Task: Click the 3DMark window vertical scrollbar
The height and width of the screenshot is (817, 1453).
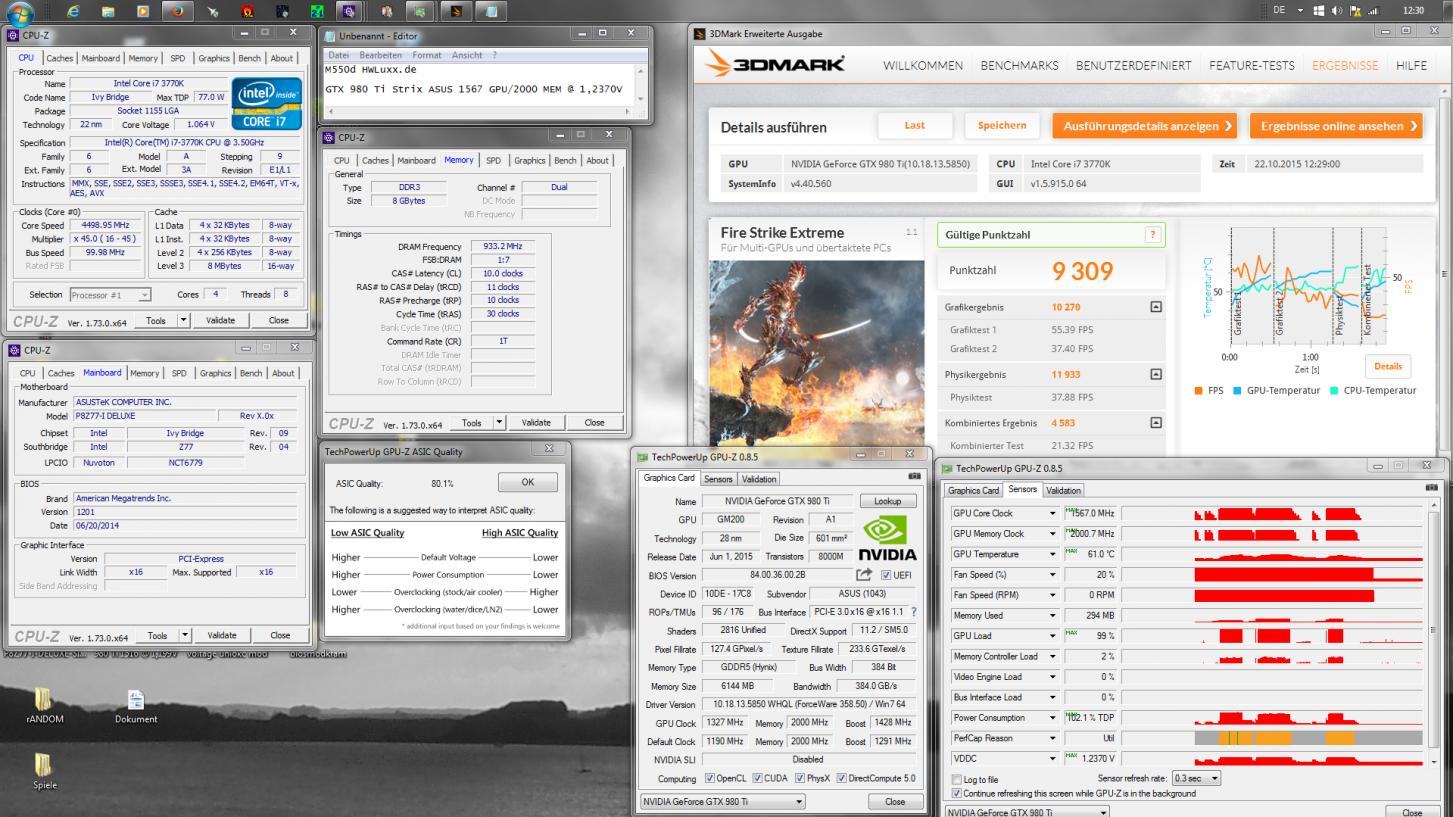Action: (x=1446, y=270)
